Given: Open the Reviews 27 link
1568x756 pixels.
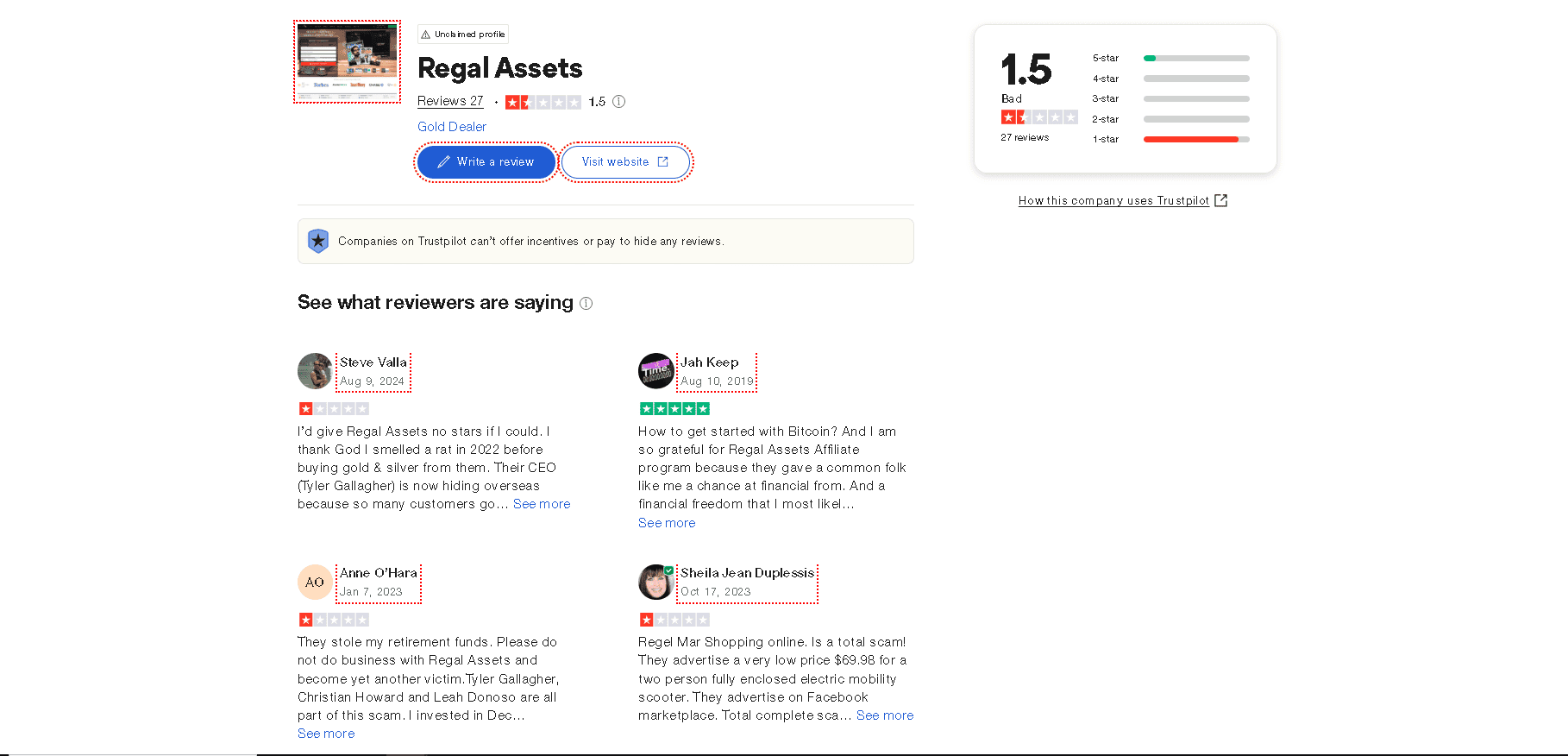Looking at the screenshot, I should tap(450, 101).
